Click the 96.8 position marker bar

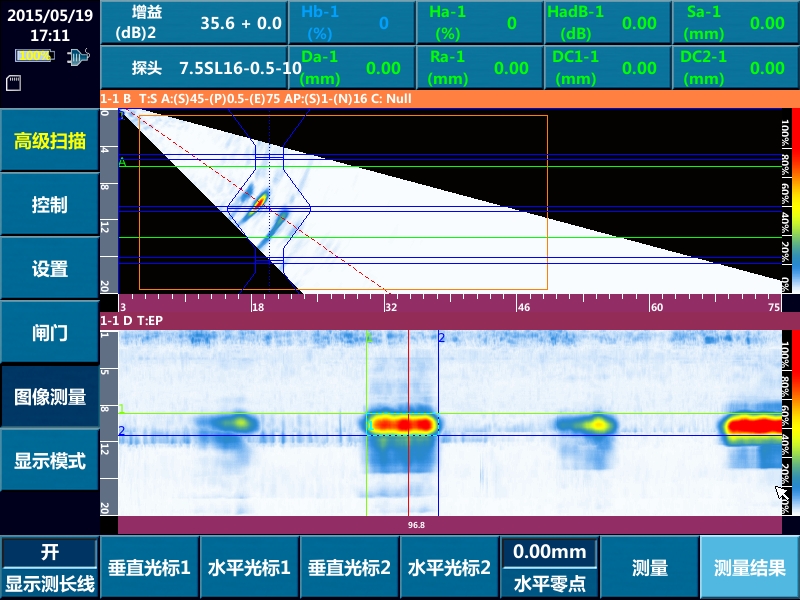[416, 524]
